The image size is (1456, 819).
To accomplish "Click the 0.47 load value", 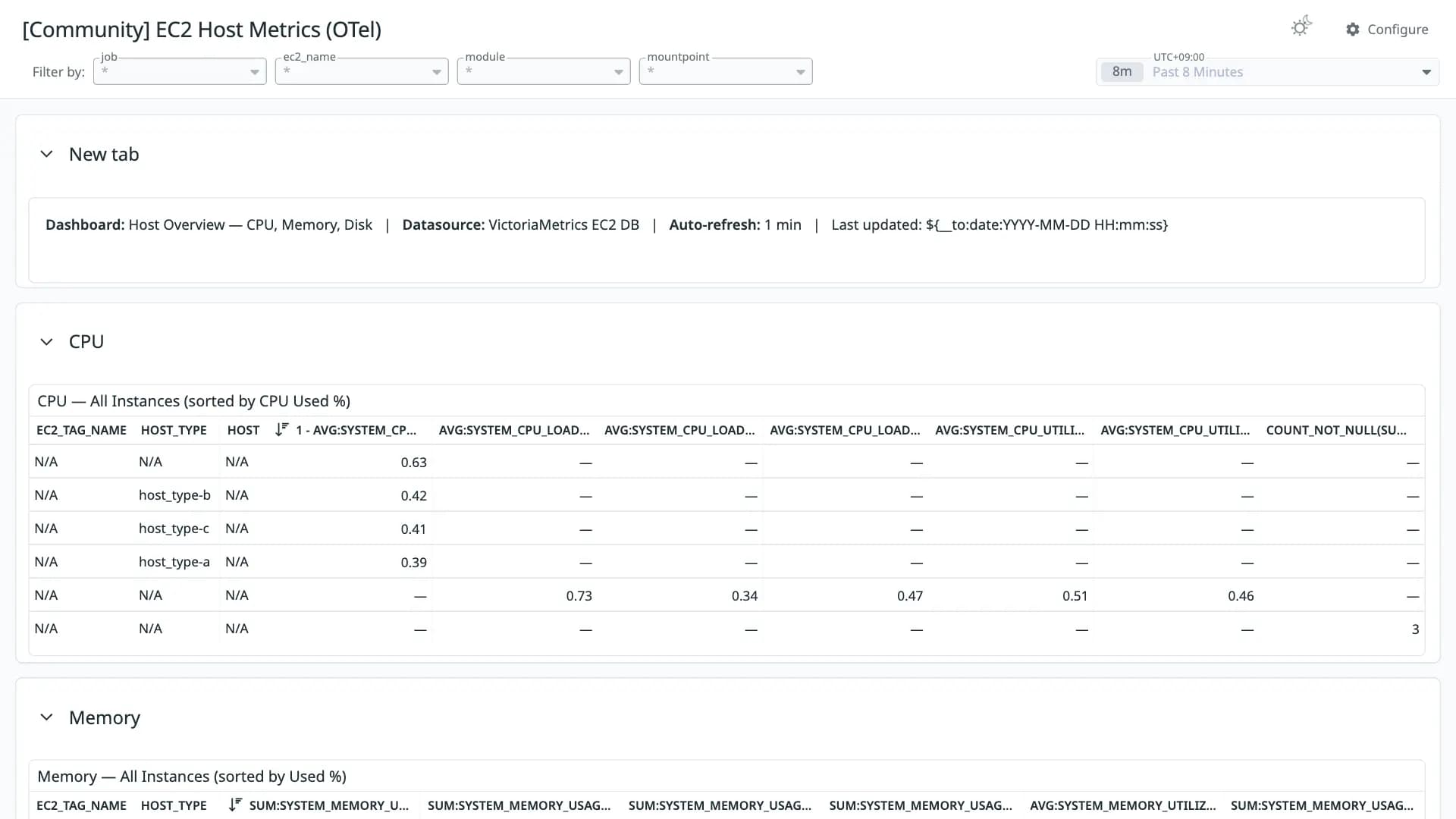I will tap(909, 596).
